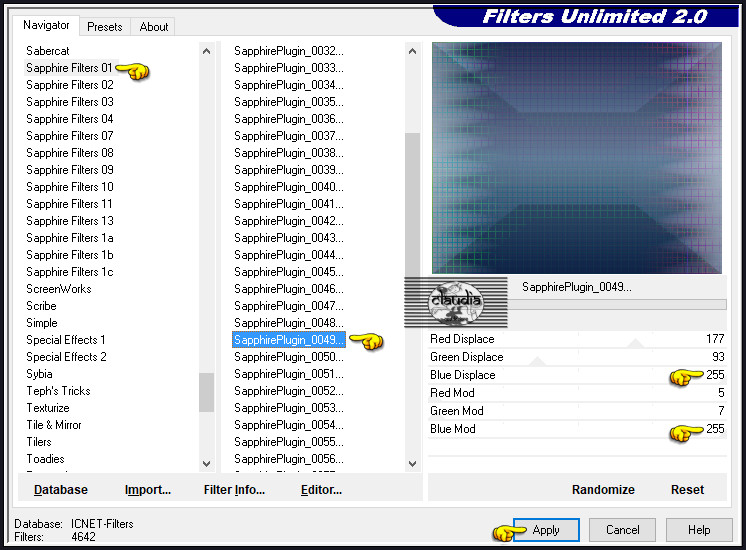Click the category list scrollbar thumb

click(206, 392)
